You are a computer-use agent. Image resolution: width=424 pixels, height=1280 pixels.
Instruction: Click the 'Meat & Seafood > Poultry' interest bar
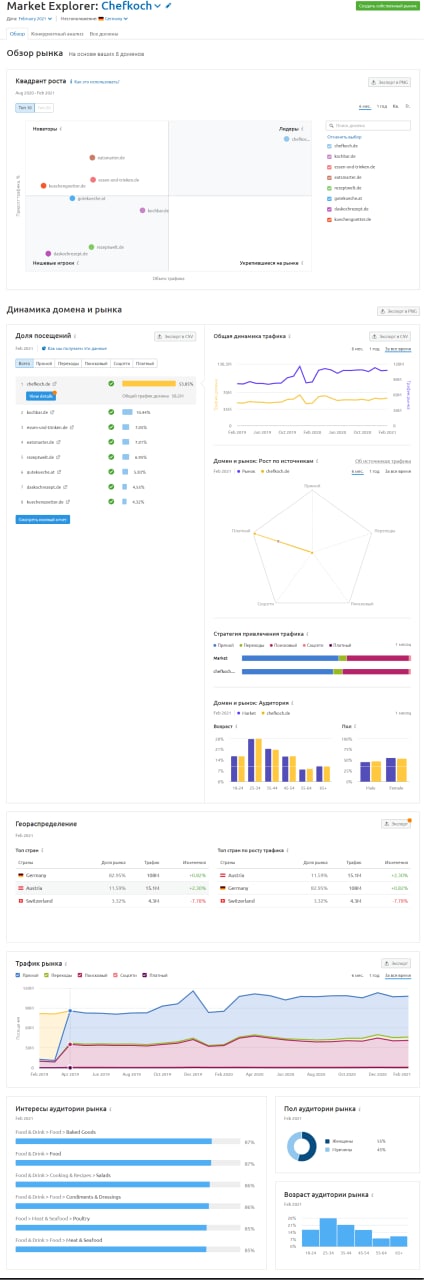(128, 1227)
